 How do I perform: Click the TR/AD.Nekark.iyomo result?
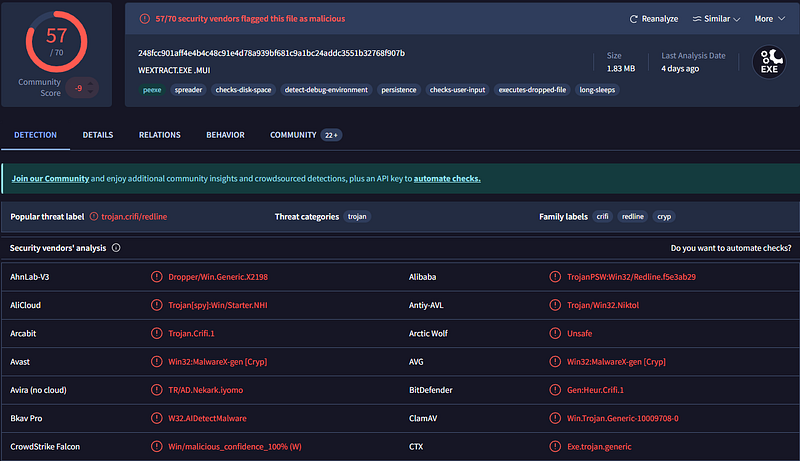[x=206, y=390]
